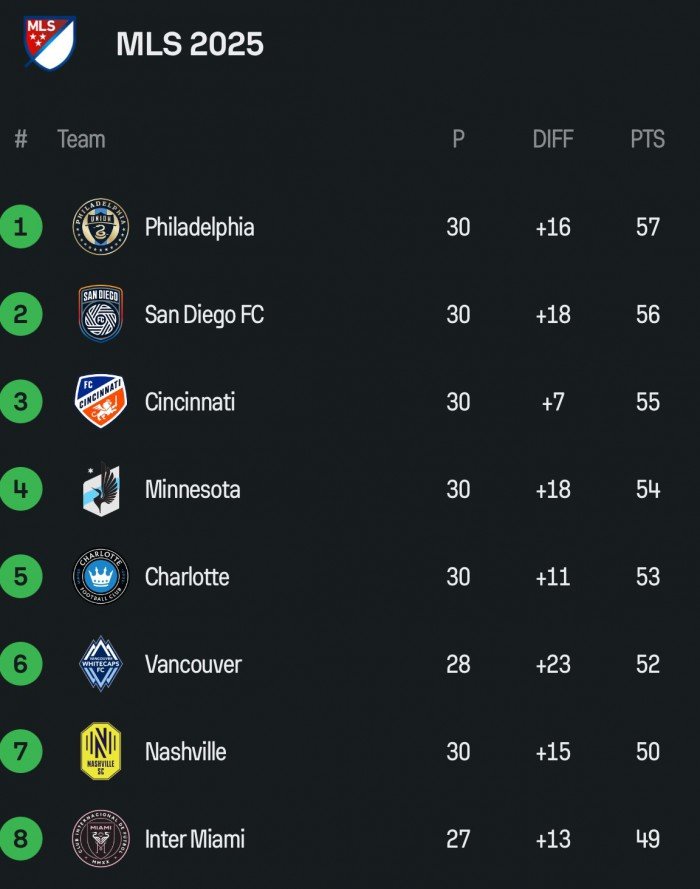
Task: Select the San Diego FC badge
Action: pyautogui.click(x=100, y=314)
